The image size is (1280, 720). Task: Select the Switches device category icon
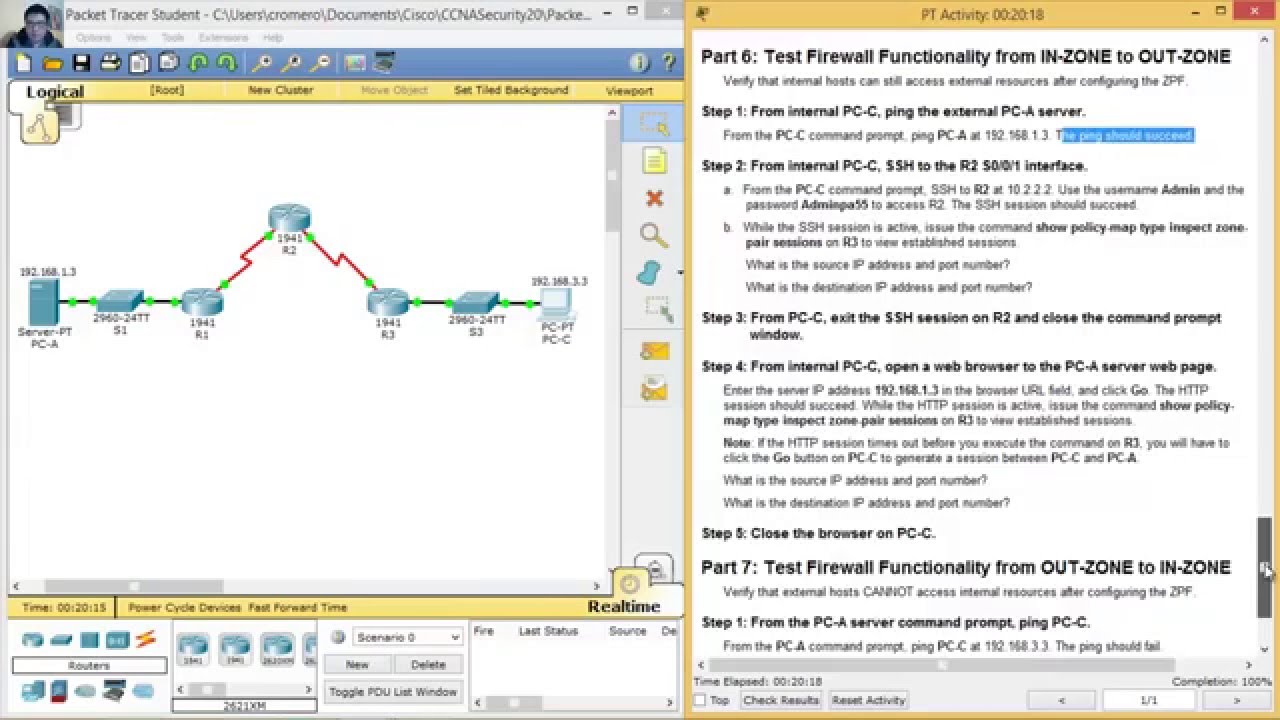pos(62,640)
